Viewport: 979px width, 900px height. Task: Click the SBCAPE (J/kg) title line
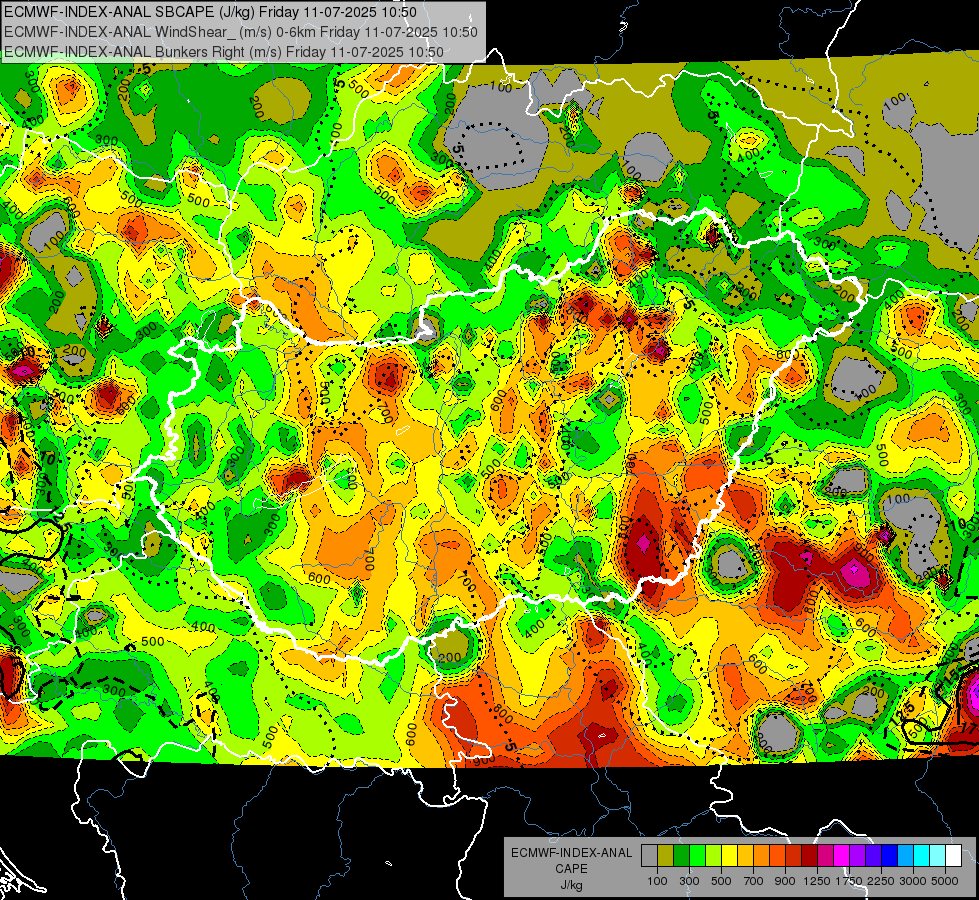coord(210,12)
